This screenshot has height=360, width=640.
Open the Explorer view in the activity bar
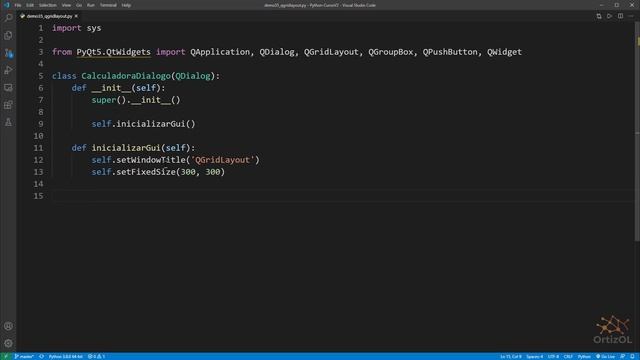(8, 36)
